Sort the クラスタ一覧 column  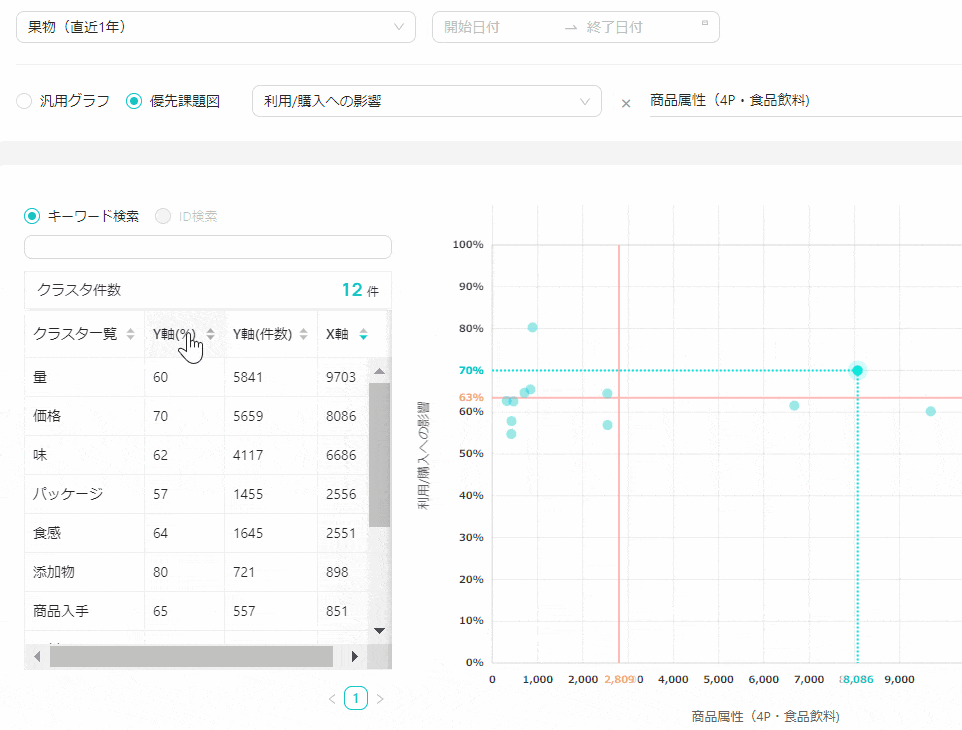tap(130, 335)
